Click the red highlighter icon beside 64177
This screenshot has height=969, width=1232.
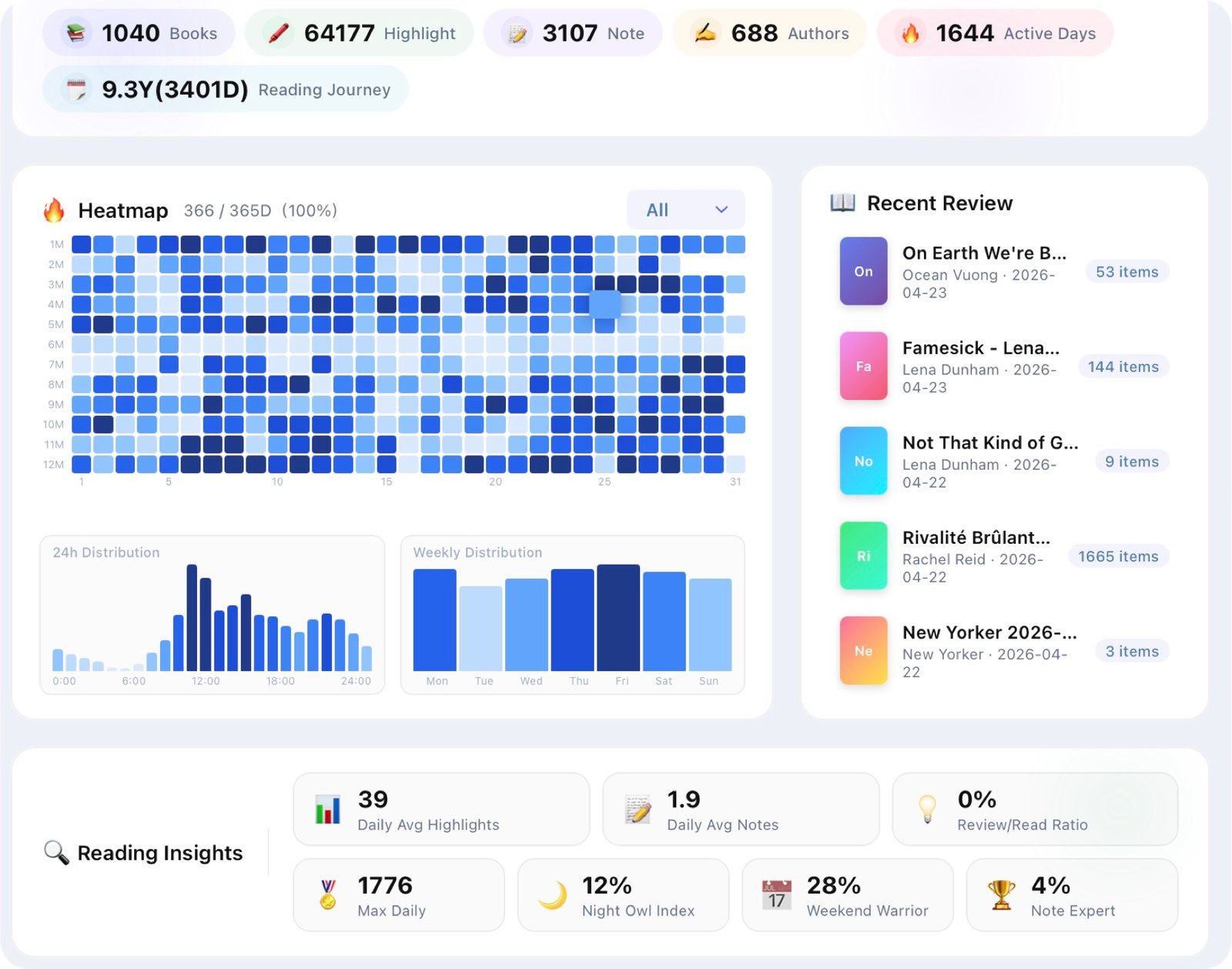(x=278, y=33)
